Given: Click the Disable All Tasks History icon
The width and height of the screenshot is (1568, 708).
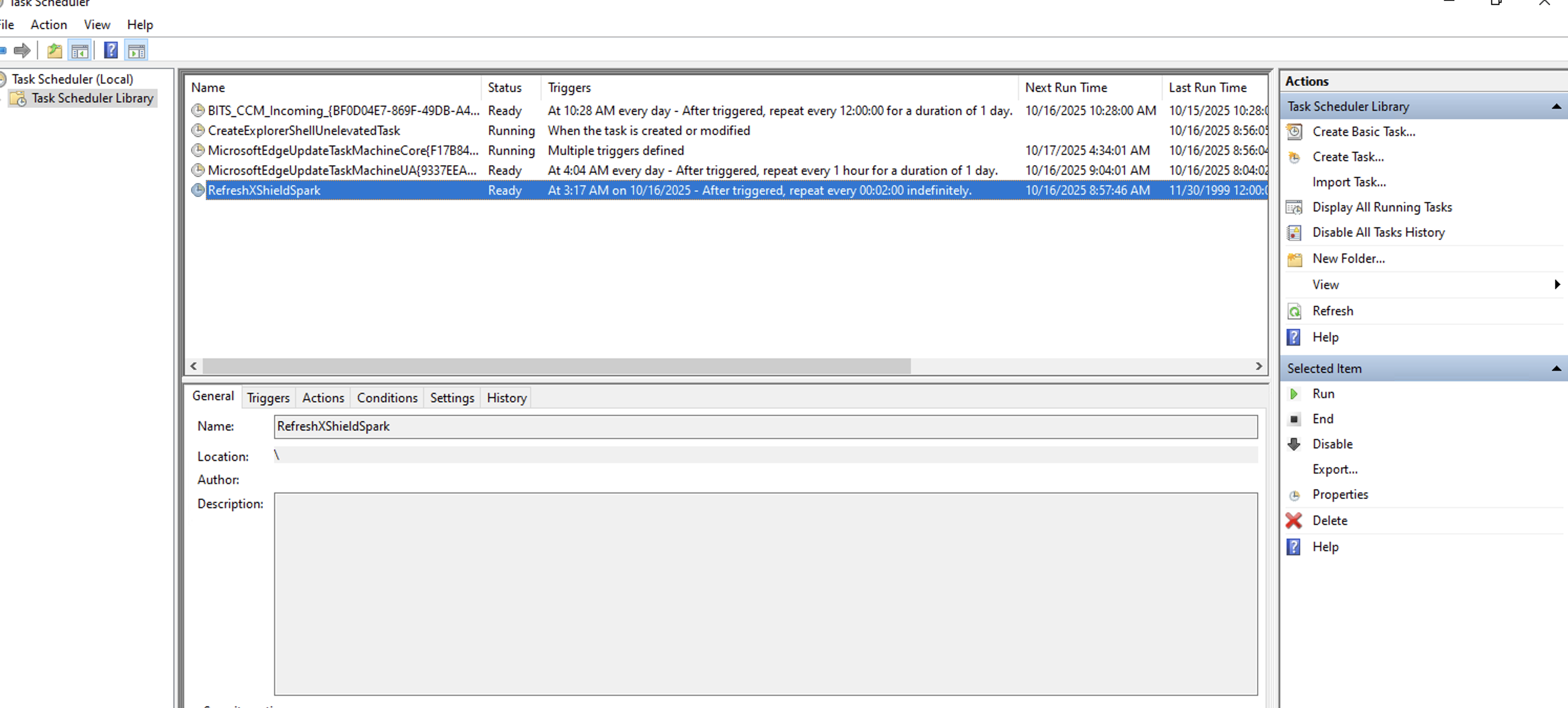Looking at the screenshot, I should (1294, 232).
